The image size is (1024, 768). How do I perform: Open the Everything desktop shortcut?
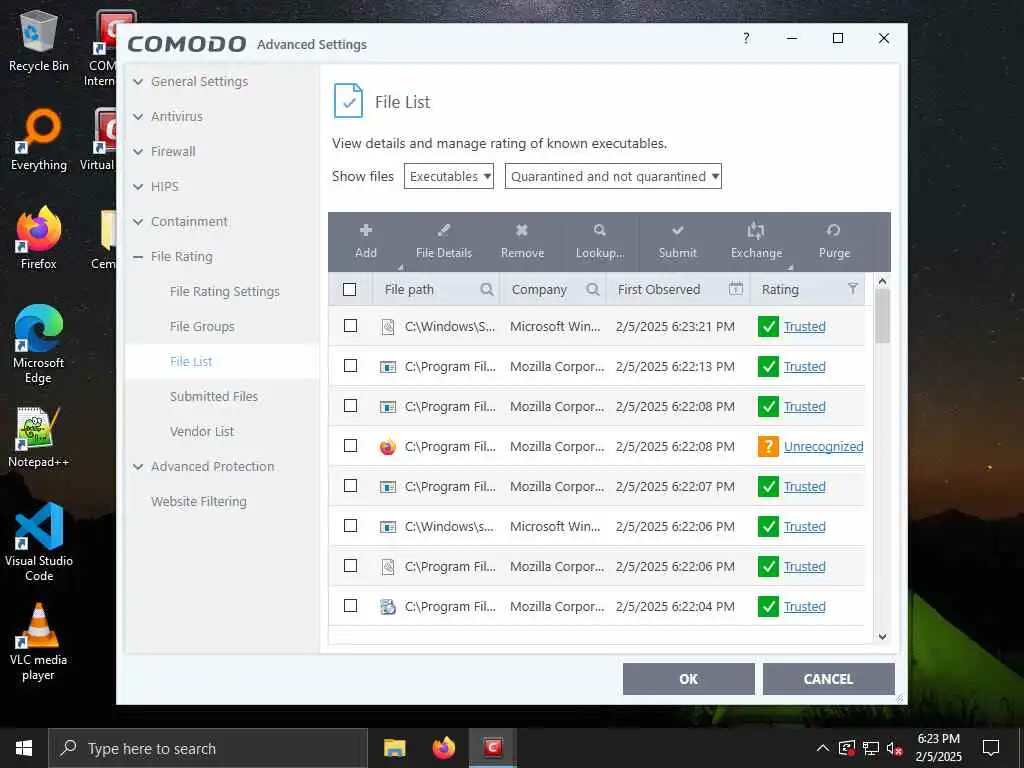39,139
